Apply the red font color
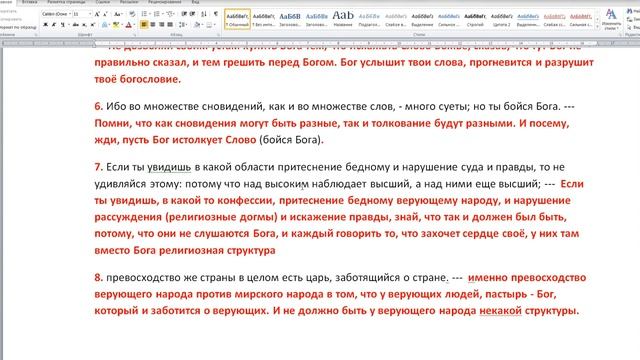This screenshot has width=640, height=360. (x=129, y=25)
